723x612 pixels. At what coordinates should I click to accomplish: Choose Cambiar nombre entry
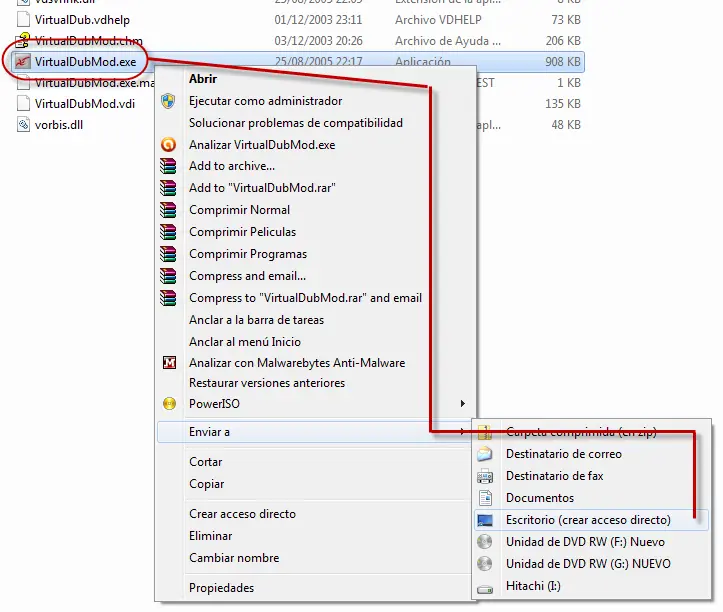(x=234, y=558)
